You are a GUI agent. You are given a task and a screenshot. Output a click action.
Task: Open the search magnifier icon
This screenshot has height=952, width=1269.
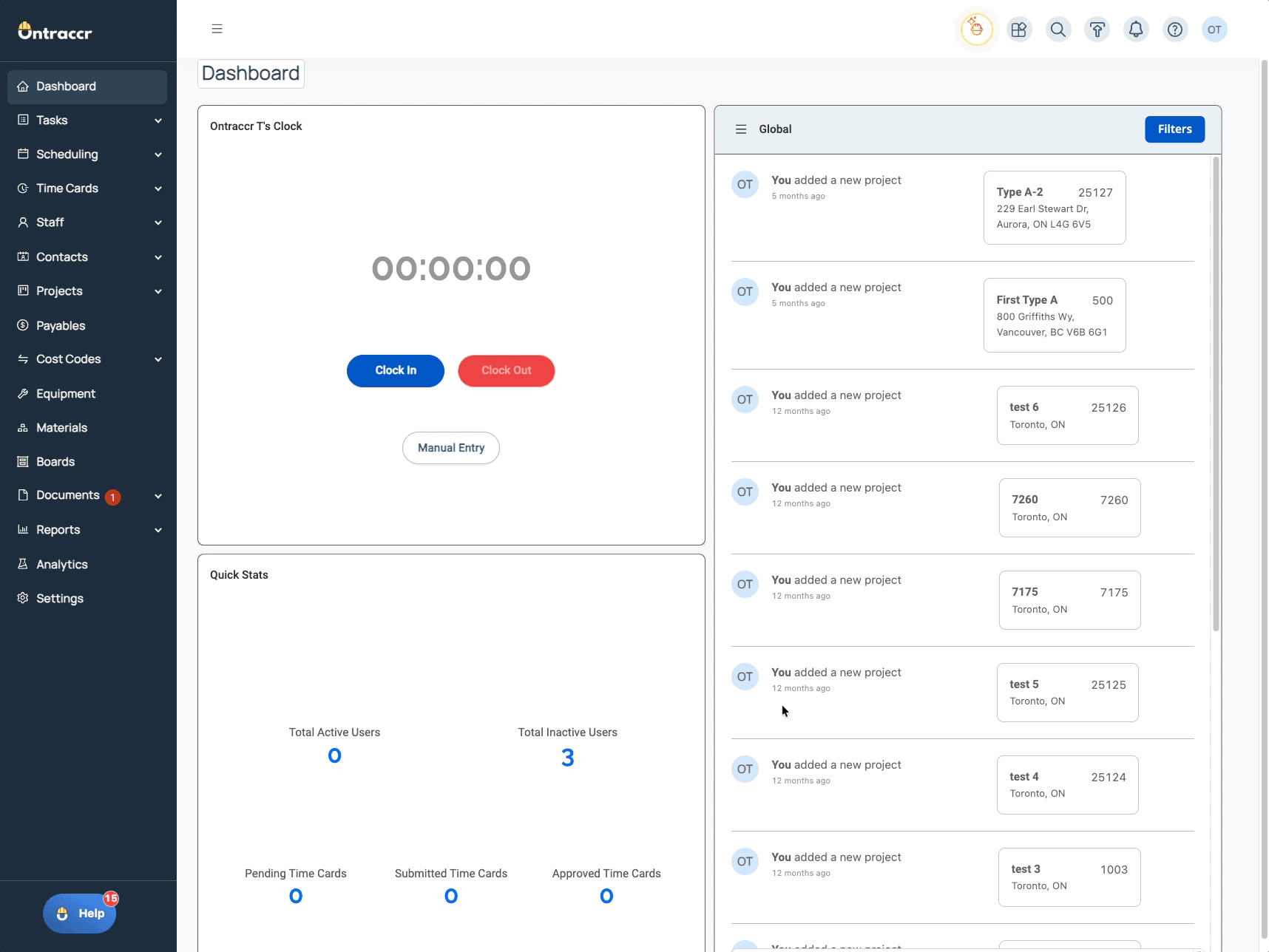(1058, 30)
